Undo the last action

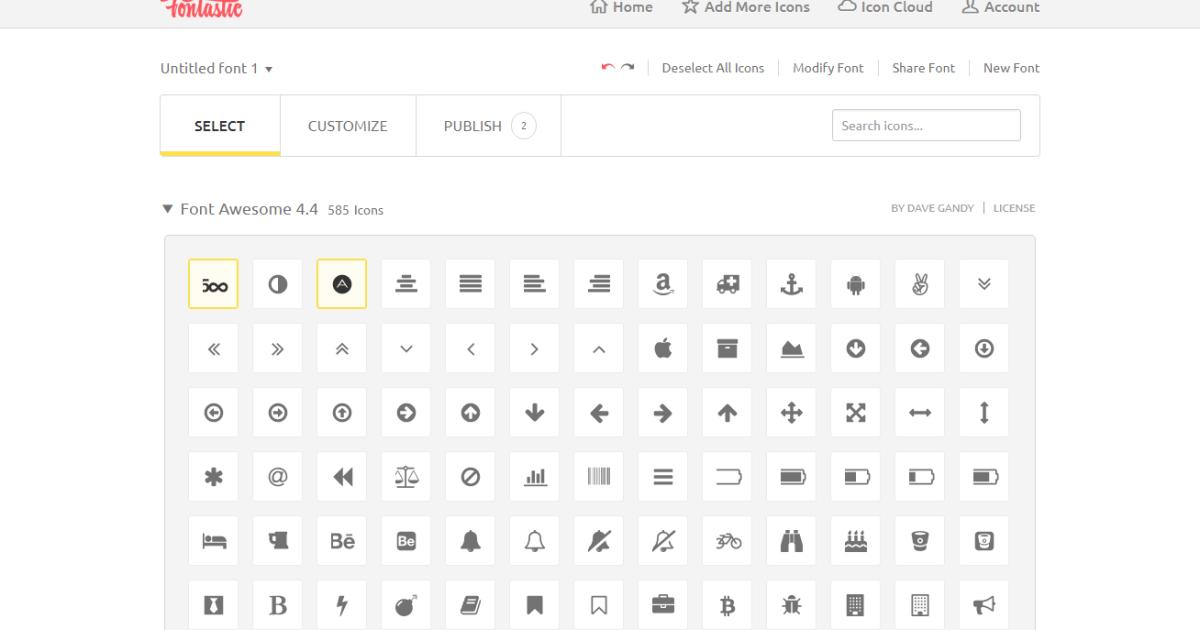[x=607, y=68]
